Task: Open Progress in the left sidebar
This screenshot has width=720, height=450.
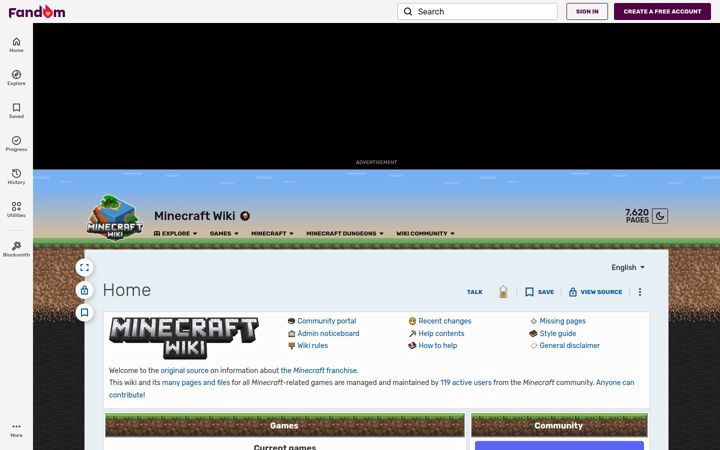Action: tap(16, 144)
